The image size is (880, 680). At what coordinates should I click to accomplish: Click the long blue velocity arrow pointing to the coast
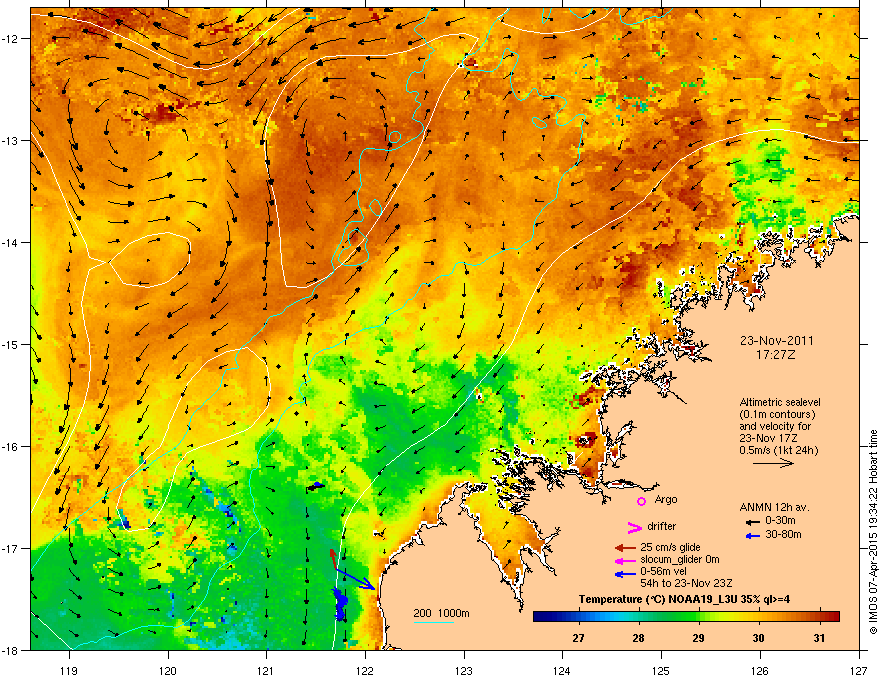coord(356,579)
